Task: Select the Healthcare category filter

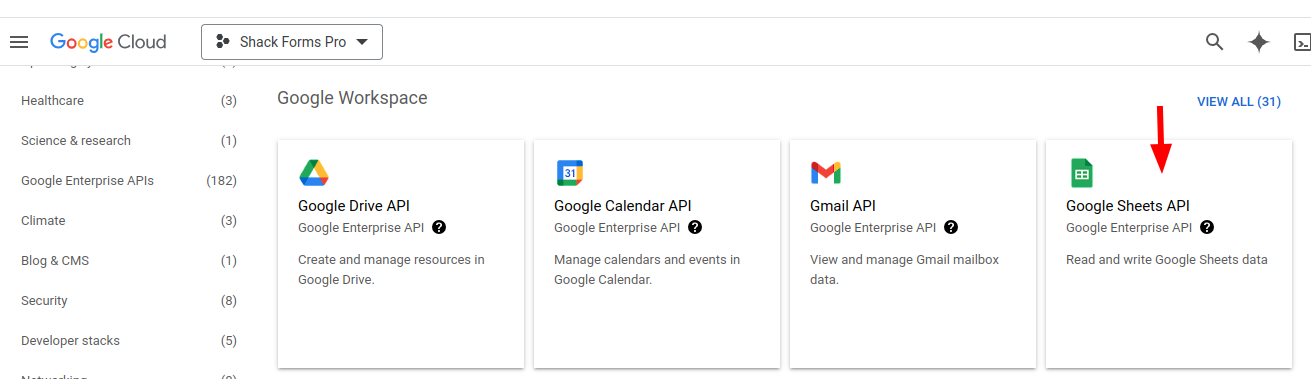Action: point(129,101)
